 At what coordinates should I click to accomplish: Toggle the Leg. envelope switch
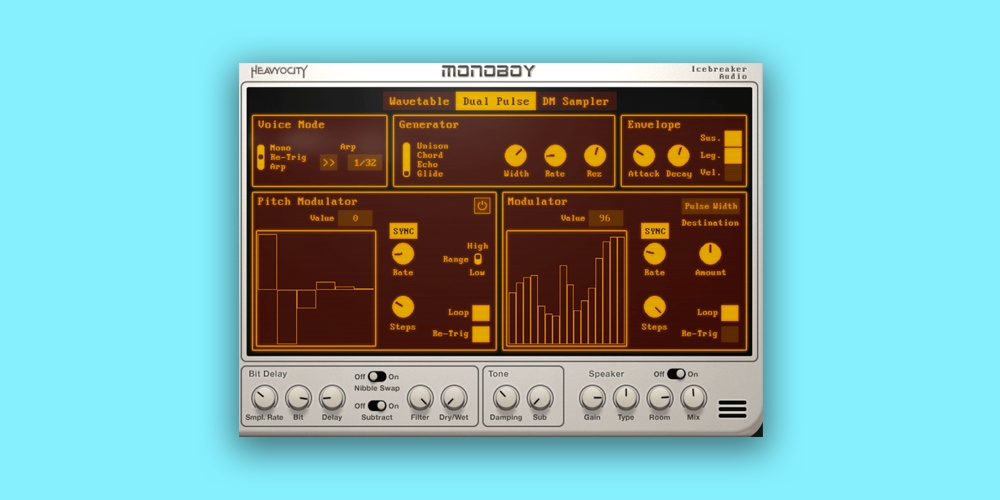pos(733,156)
